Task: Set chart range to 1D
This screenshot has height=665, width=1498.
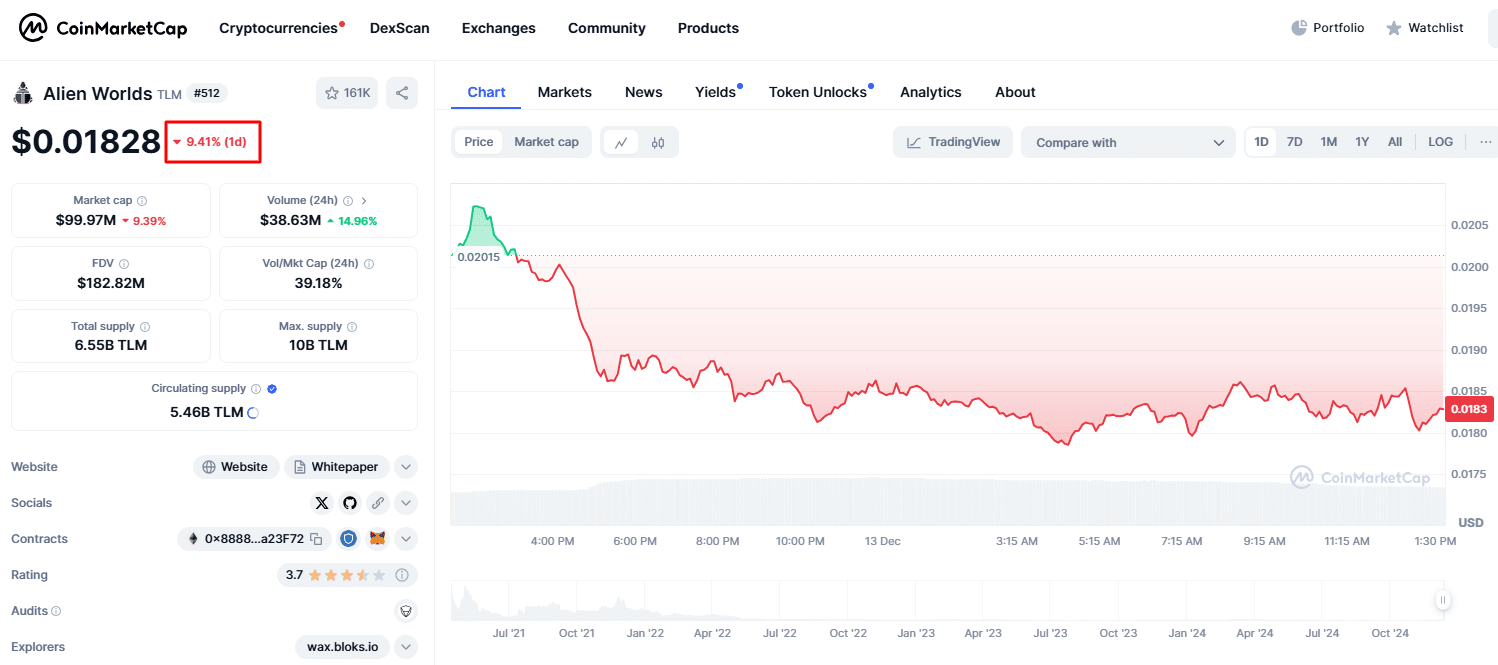Action: (1262, 142)
